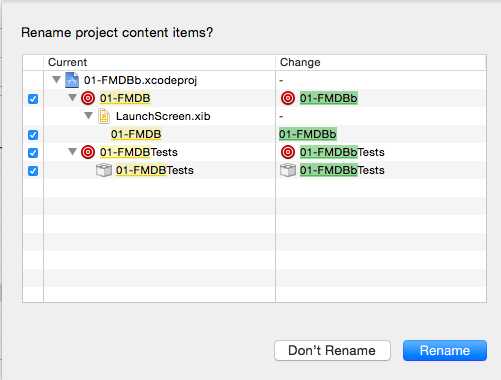Uncheck the 01-FMDB target rename checkbox
The width and height of the screenshot is (501, 380).
(33, 99)
